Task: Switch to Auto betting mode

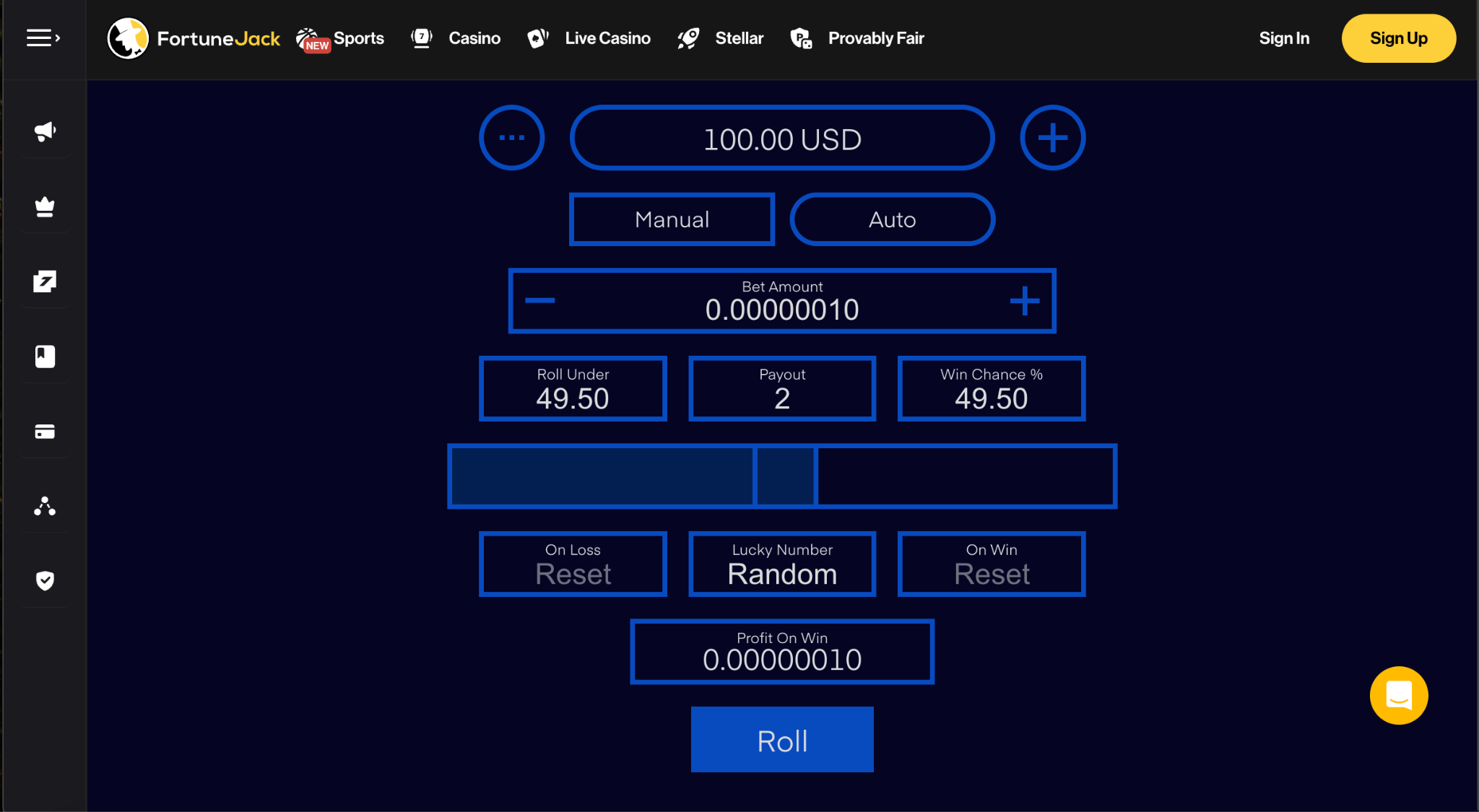Action: tap(892, 219)
